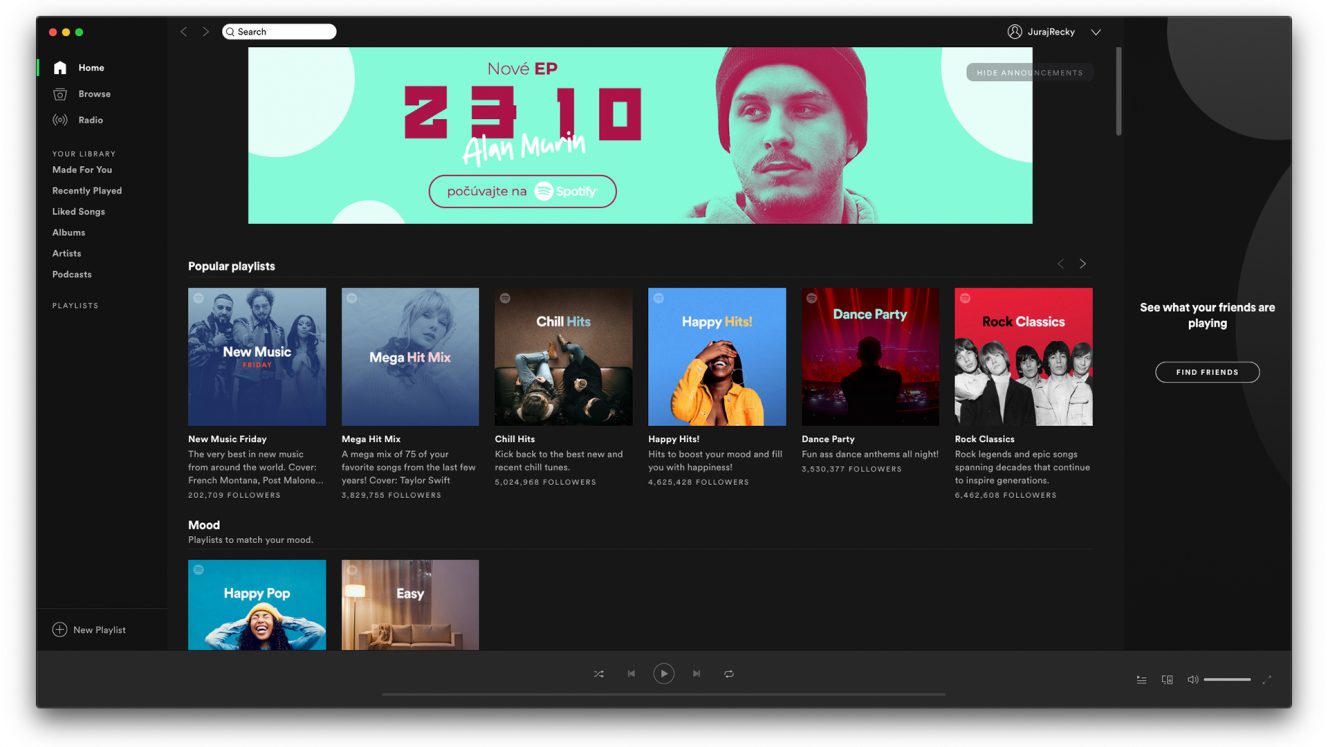Expand the user account dropdown chevron
The height and width of the screenshot is (747, 1328).
tap(1096, 32)
